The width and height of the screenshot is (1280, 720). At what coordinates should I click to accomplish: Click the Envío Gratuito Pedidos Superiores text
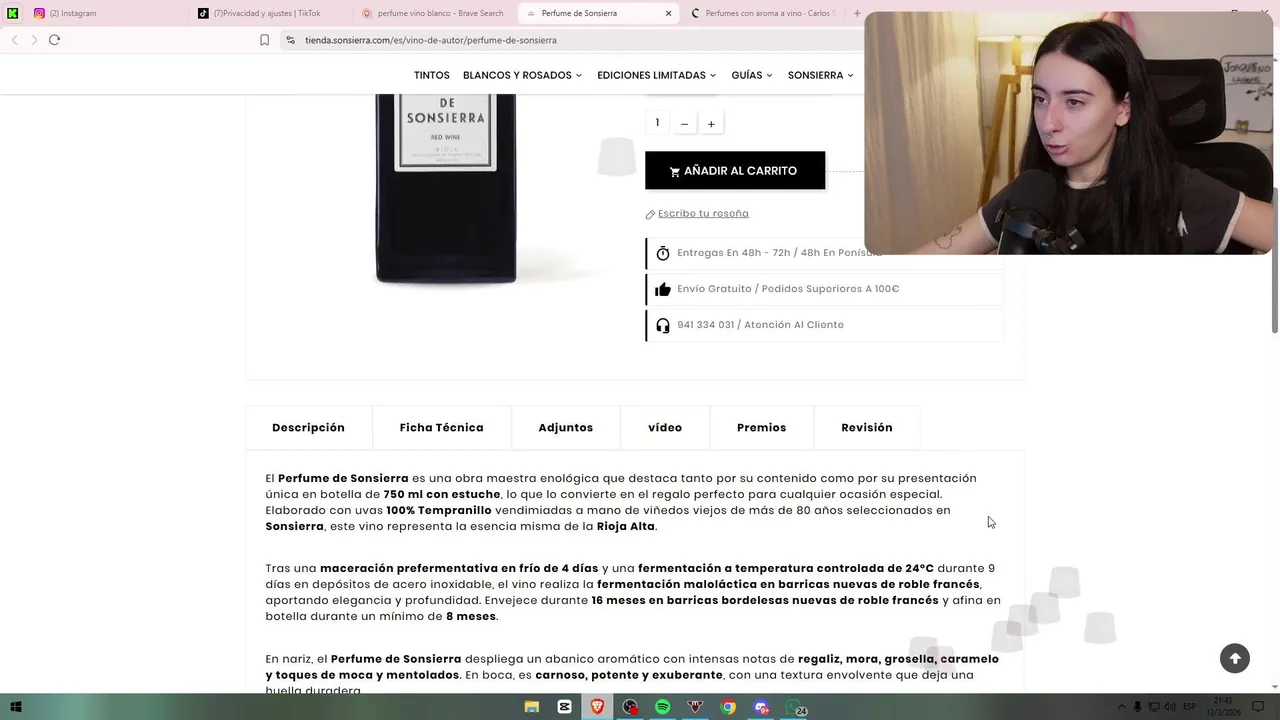pyautogui.click(x=788, y=289)
